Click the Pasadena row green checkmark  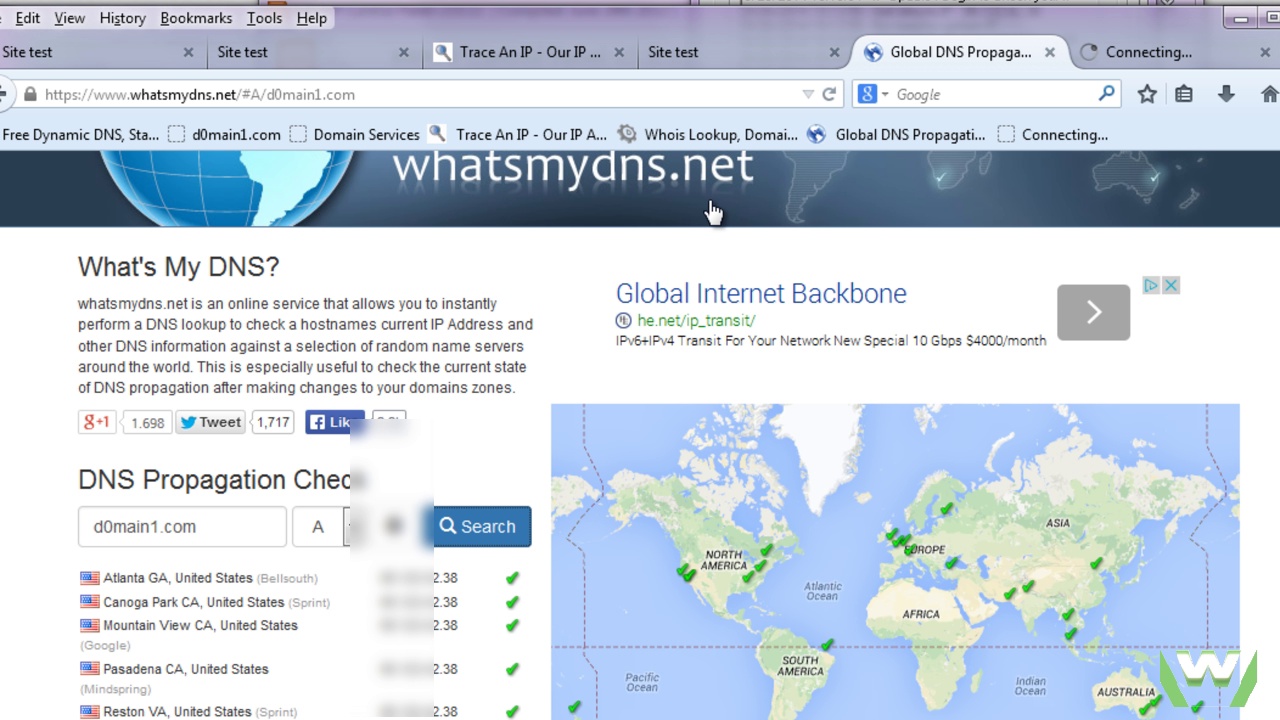(x=512, y=669)
